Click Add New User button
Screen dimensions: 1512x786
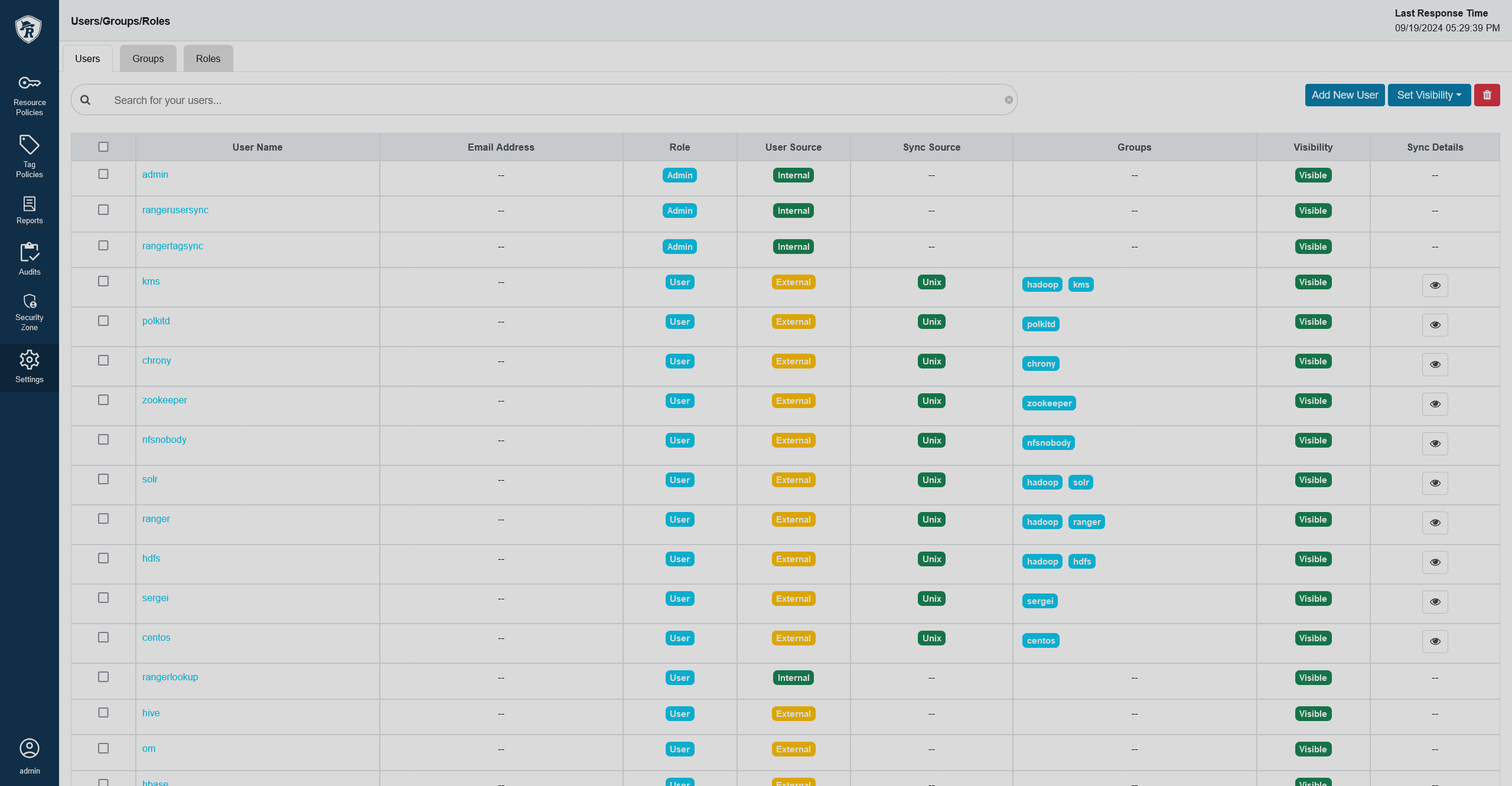[1344, 93]
